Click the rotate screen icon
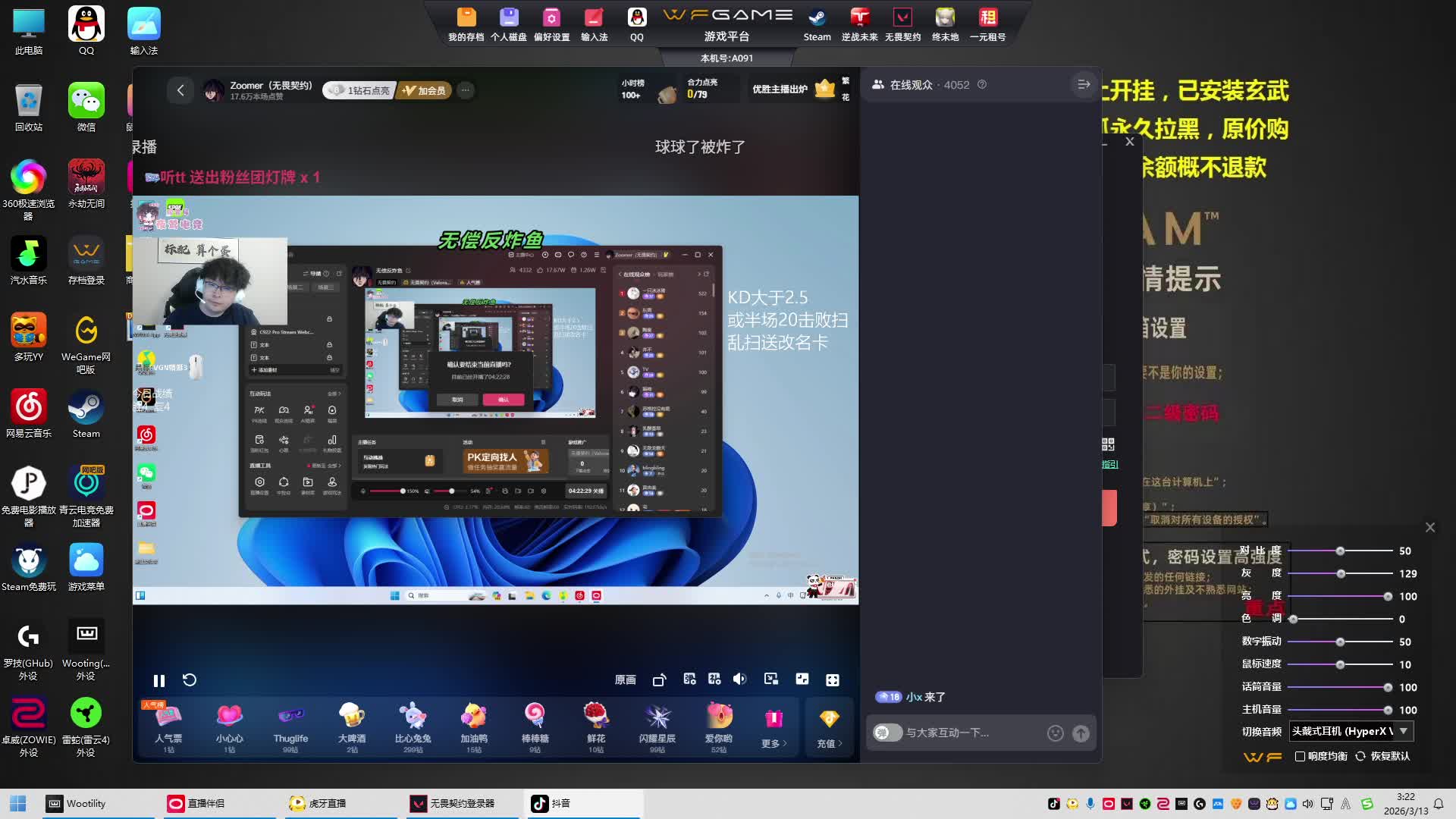The height and width of the screenshot is (819, 1456). [x=659, y=680]
